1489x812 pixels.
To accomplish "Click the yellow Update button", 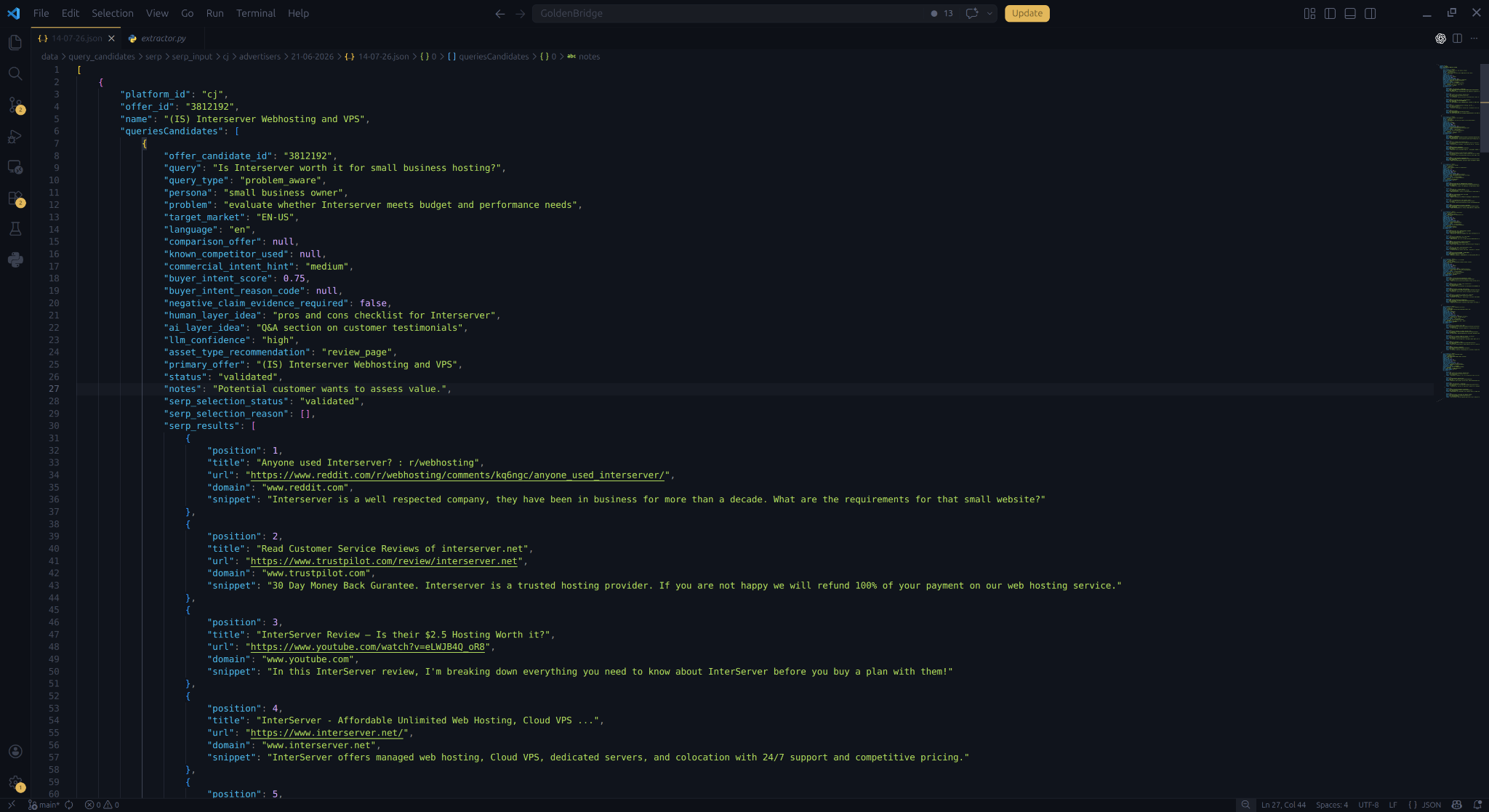I will (x=1027, y=13).
